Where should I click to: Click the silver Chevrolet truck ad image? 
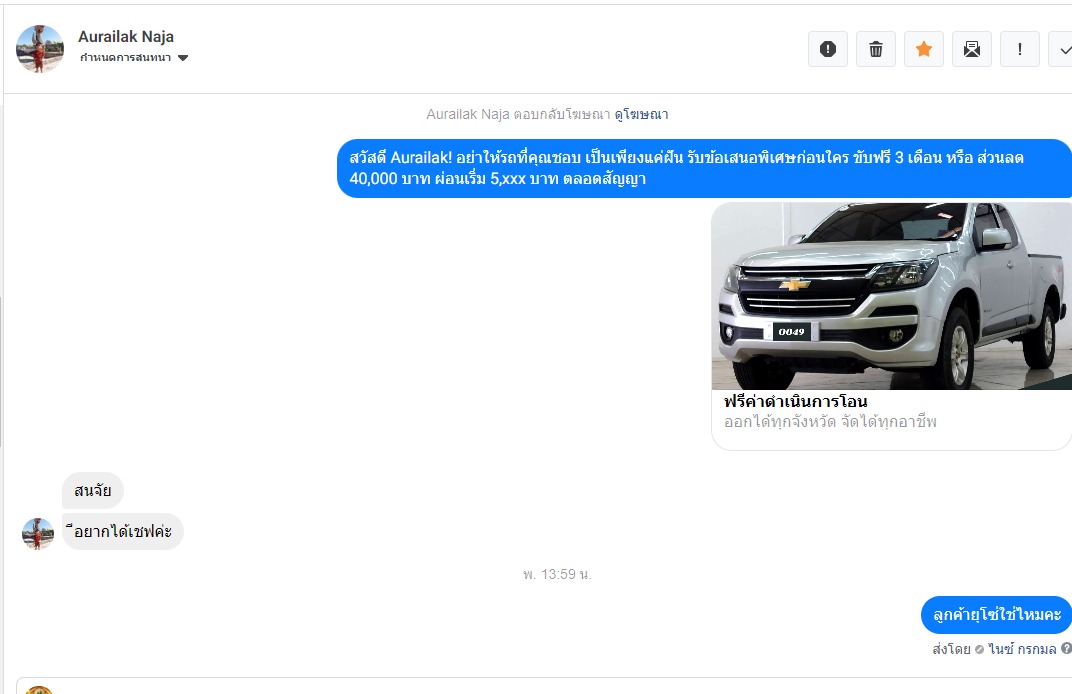(x=890, y=296)
